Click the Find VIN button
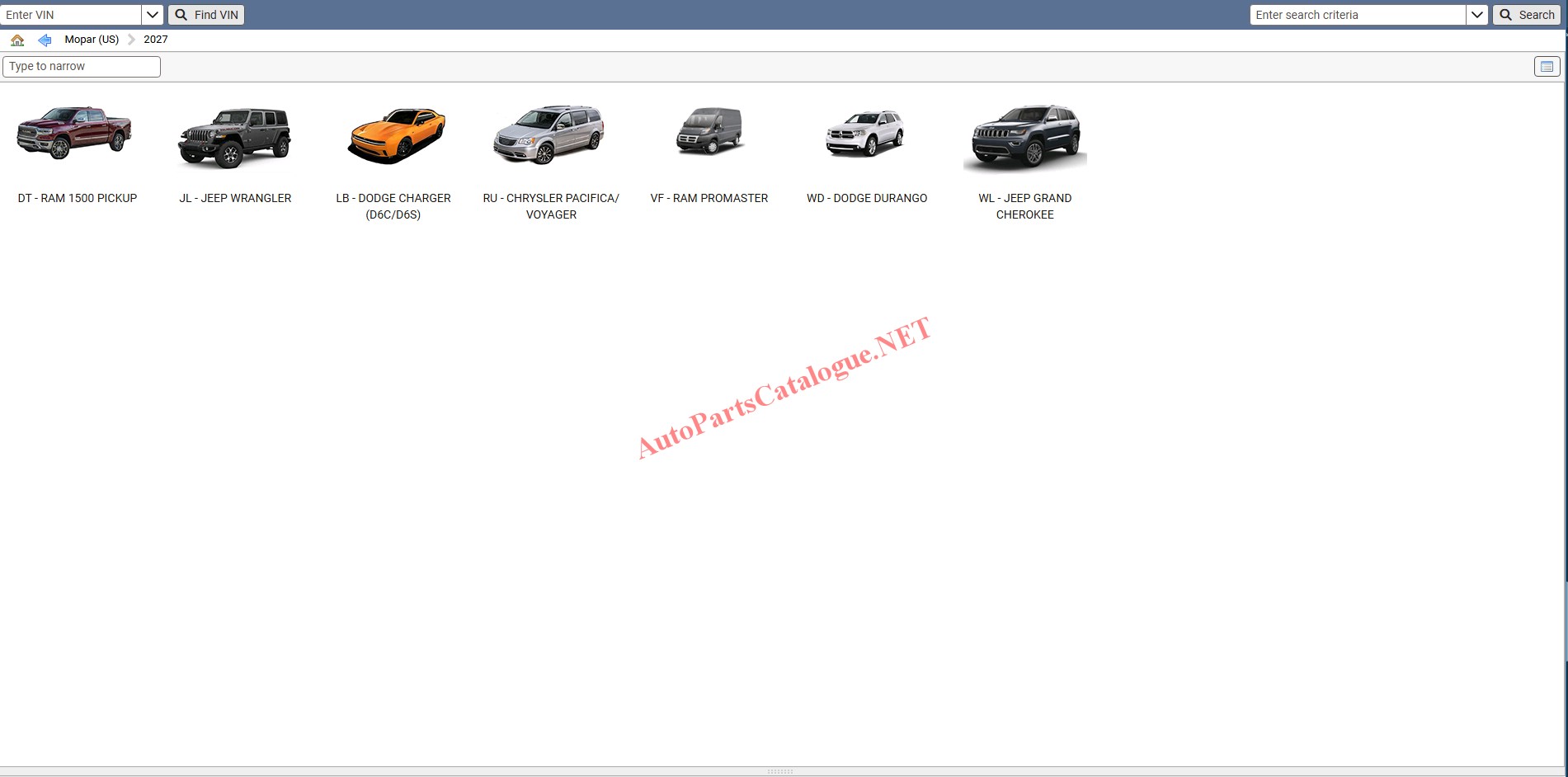The image size is (1568, 777). pyautogui.click(x=206, y=15)
